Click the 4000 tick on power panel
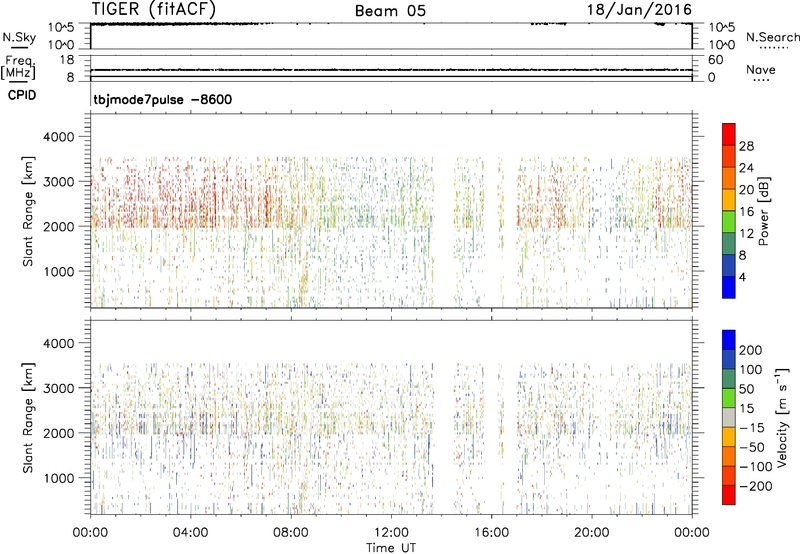The image size is (800, 554). [x=58, y=137]
